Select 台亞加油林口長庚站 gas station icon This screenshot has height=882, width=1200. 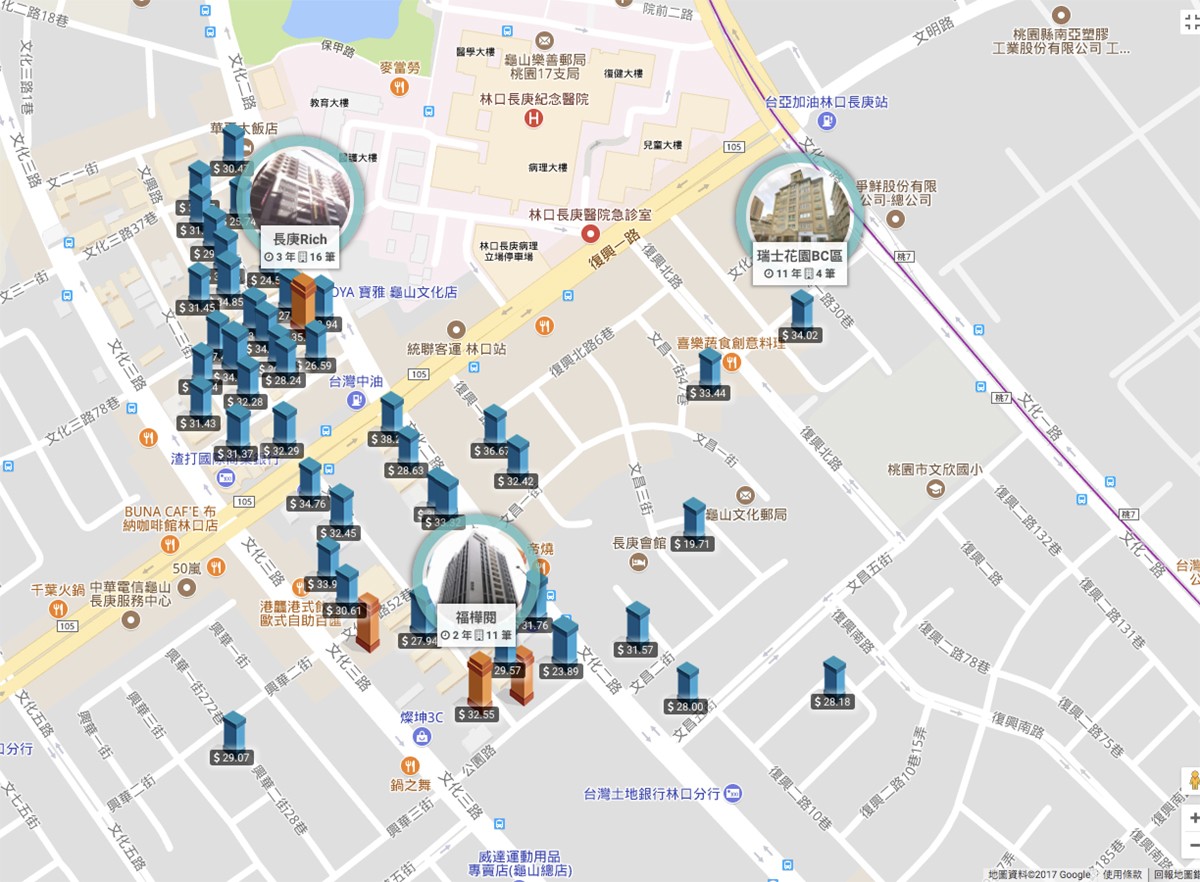coord(827,120)
